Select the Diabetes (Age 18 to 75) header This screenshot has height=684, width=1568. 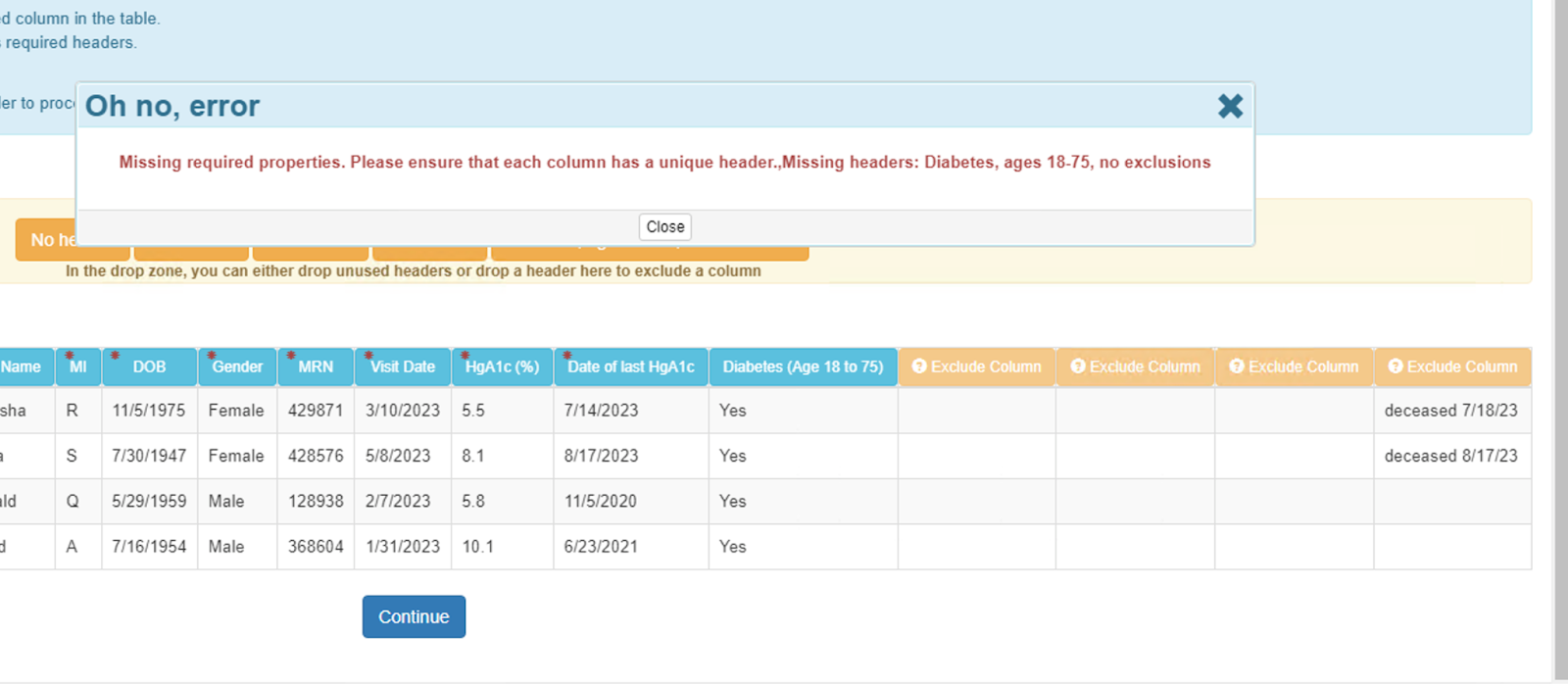click(803, 367)
